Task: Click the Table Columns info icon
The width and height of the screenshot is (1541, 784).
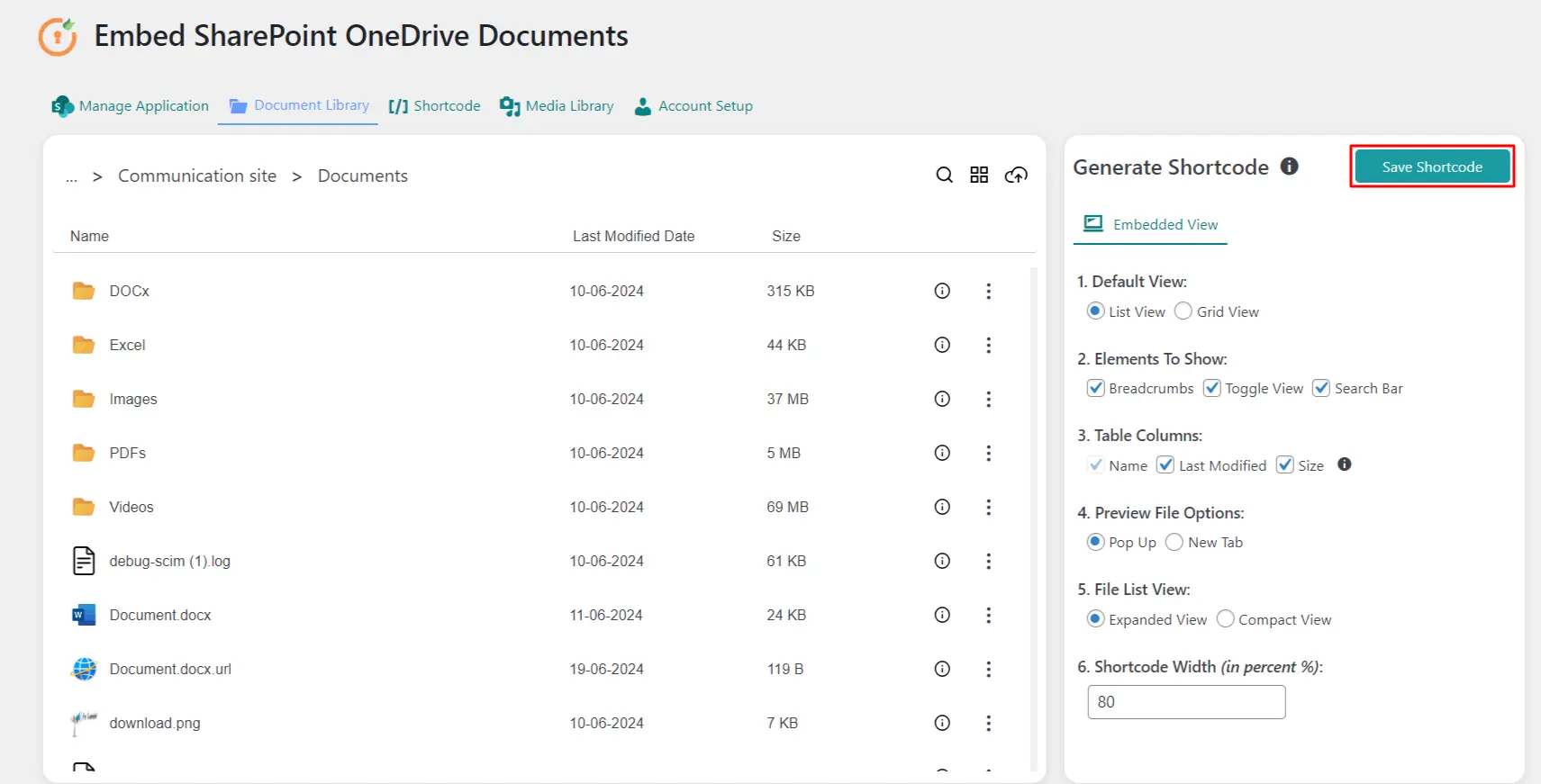Action: [x=1345, y=464]
